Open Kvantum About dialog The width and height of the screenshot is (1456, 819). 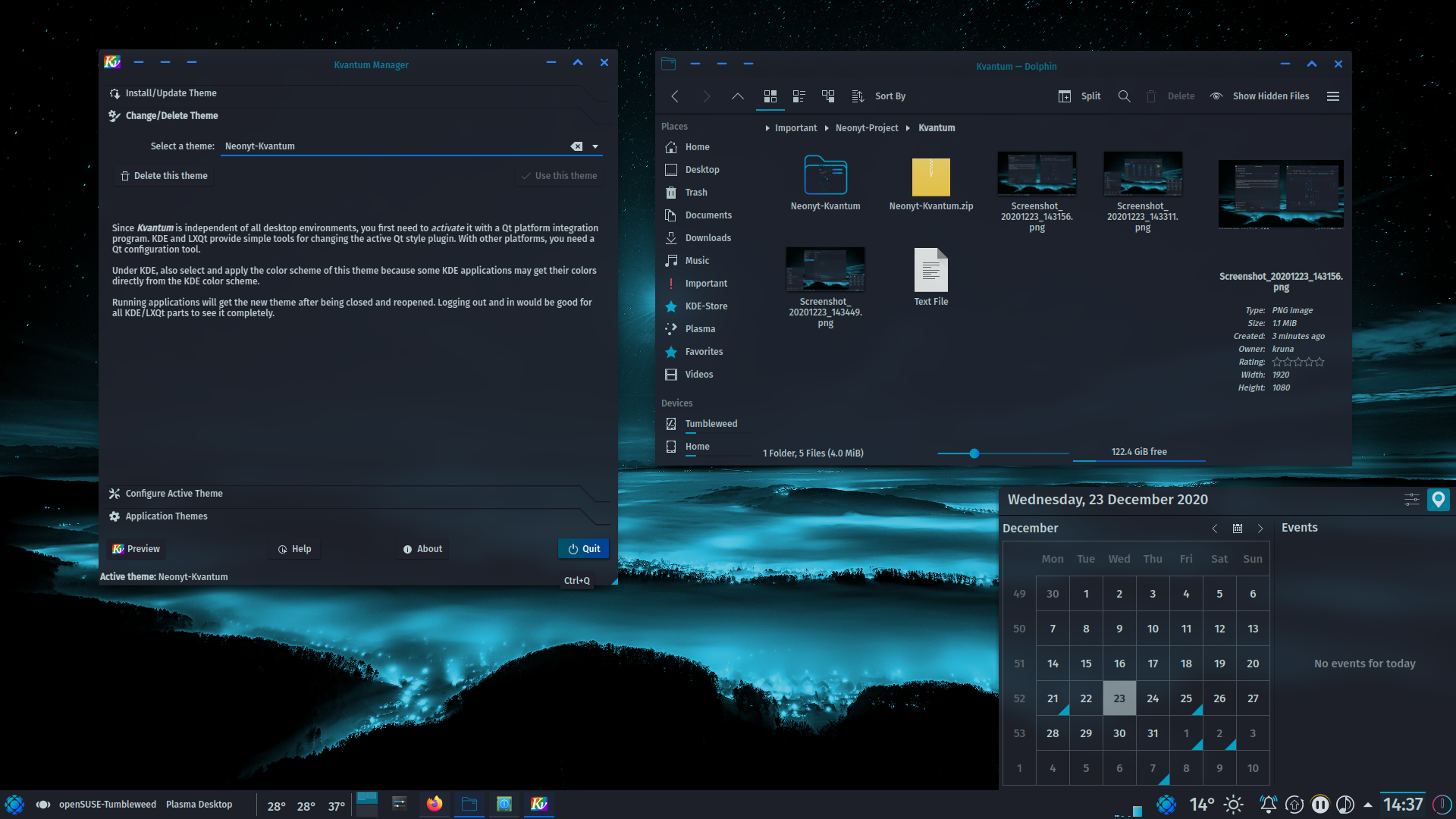422,549
